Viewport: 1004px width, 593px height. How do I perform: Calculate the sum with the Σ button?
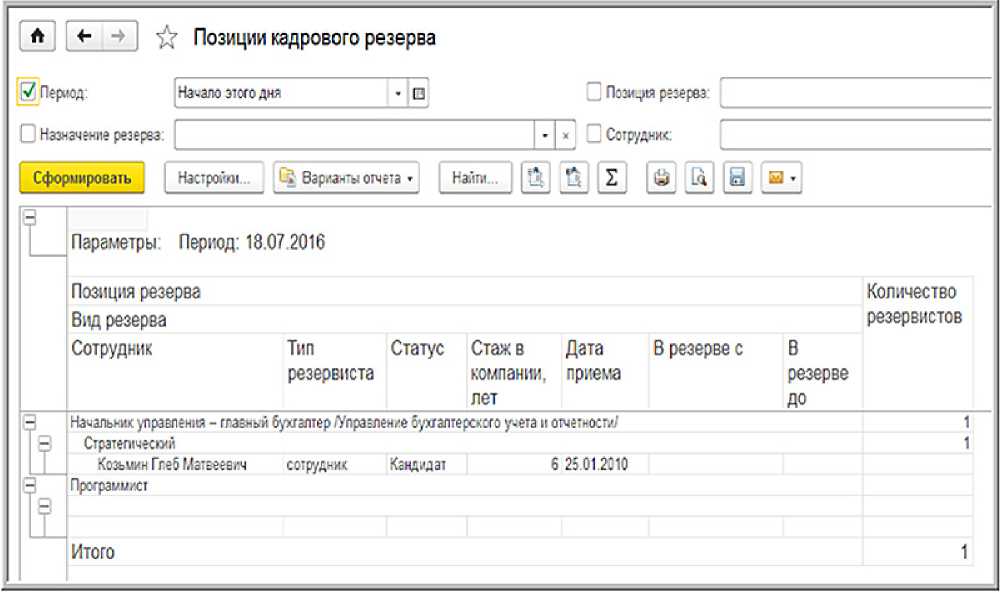[611, 177]
